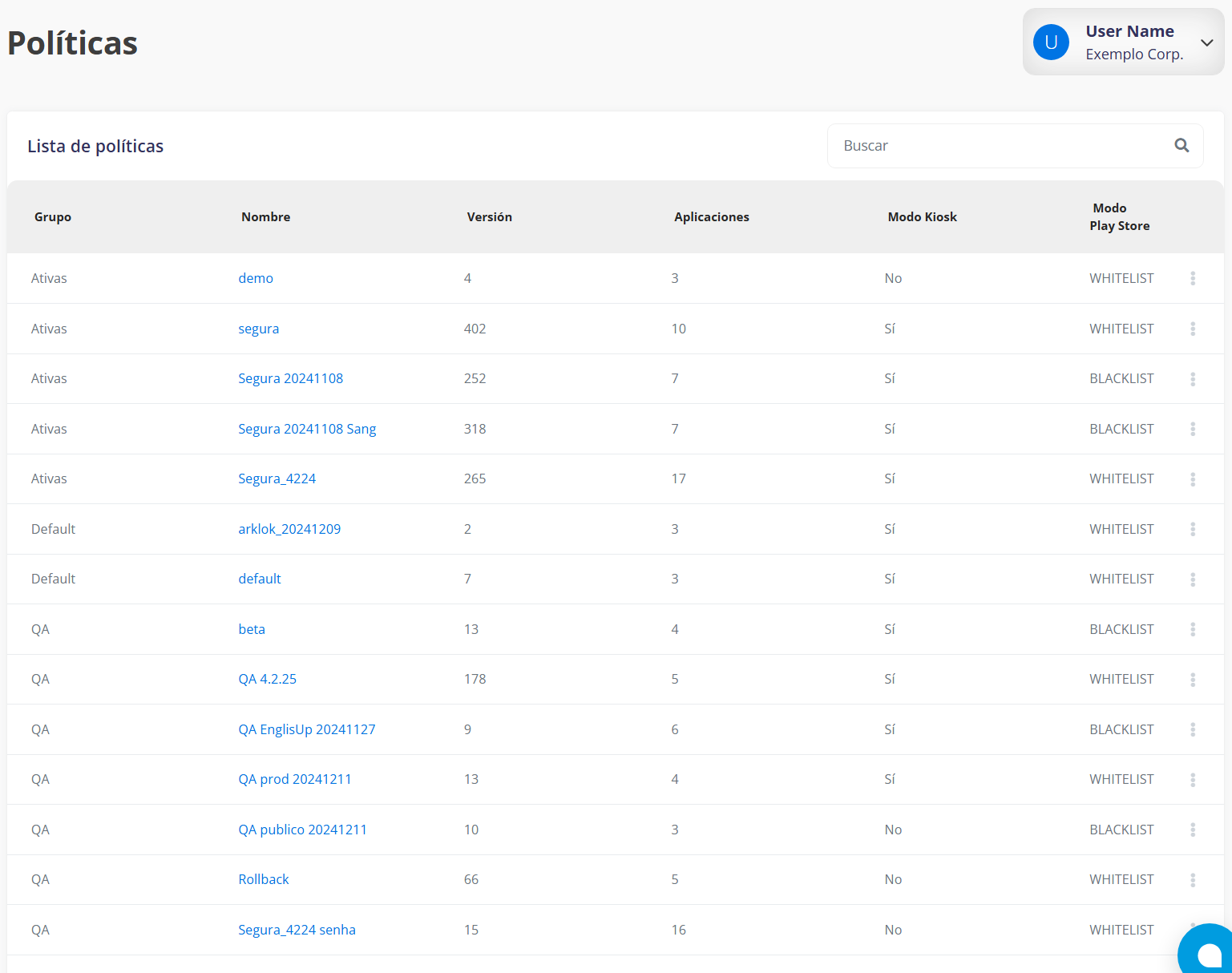Click the Políticas page title
Viewport: 1232px width, 973px height.
click(73, 43)
